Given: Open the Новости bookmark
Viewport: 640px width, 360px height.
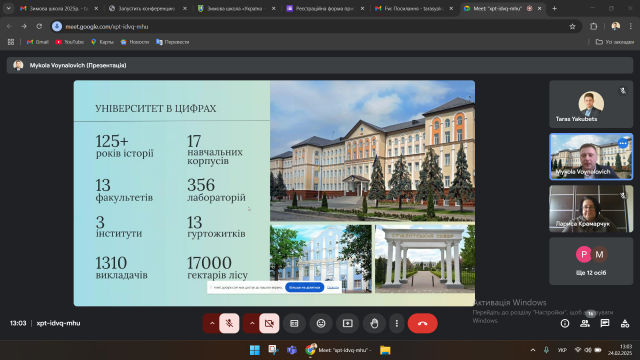Looking at the screenshot, I should 135,42.
